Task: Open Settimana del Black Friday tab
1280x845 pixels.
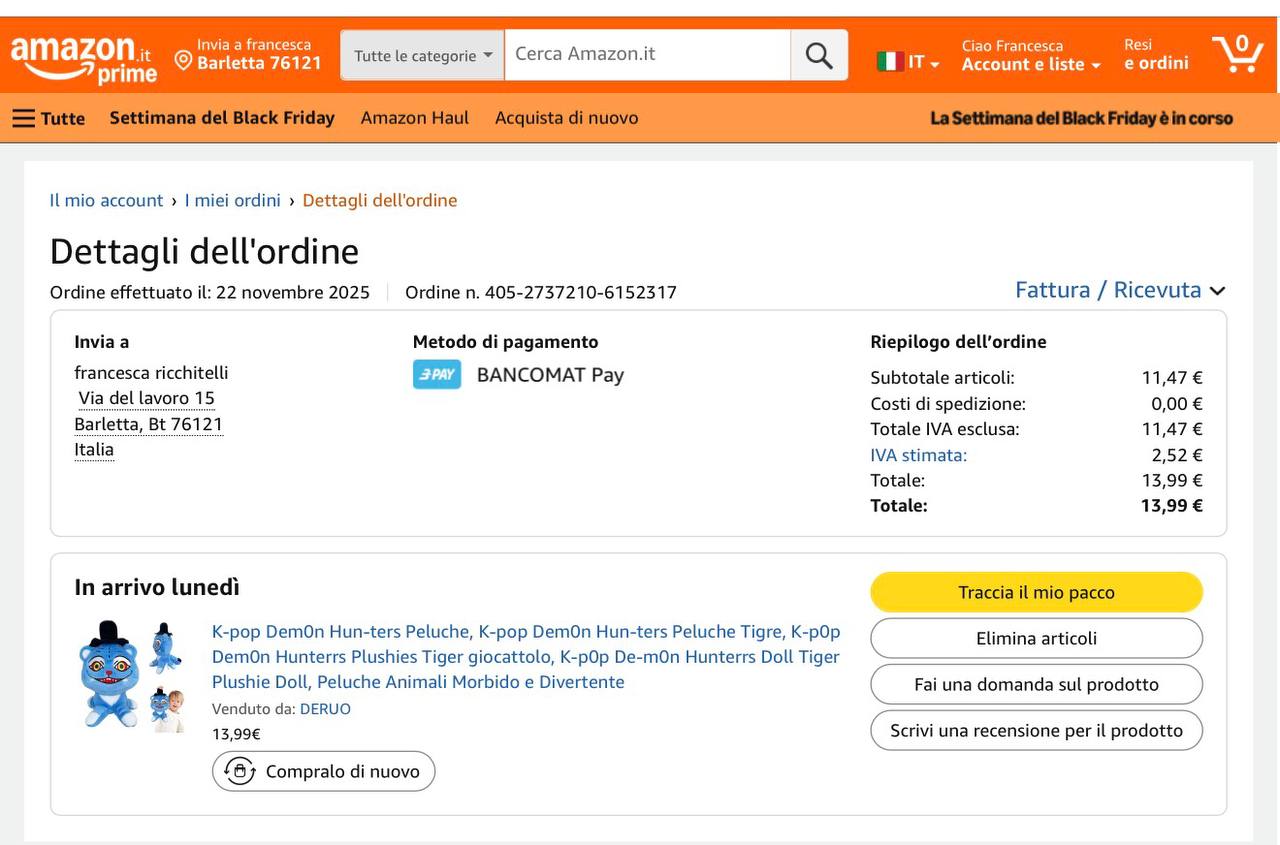Action: [222, 118]
